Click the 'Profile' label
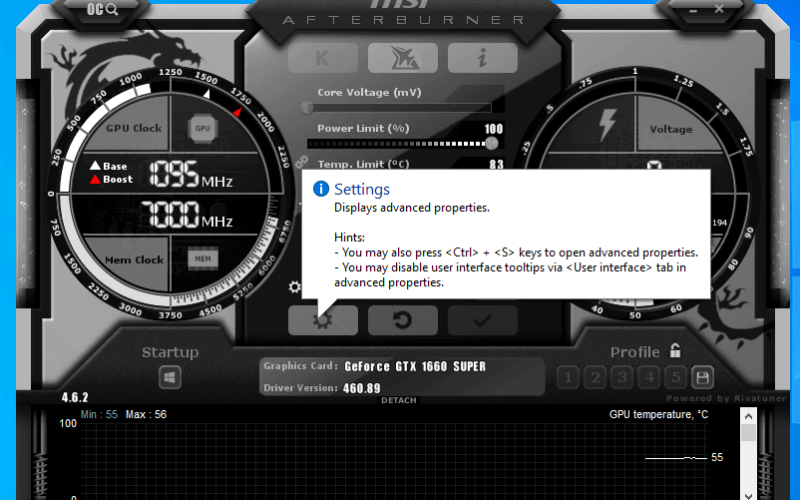The width and height of the screenshot is (800, 500). click(x=635, y=352)
